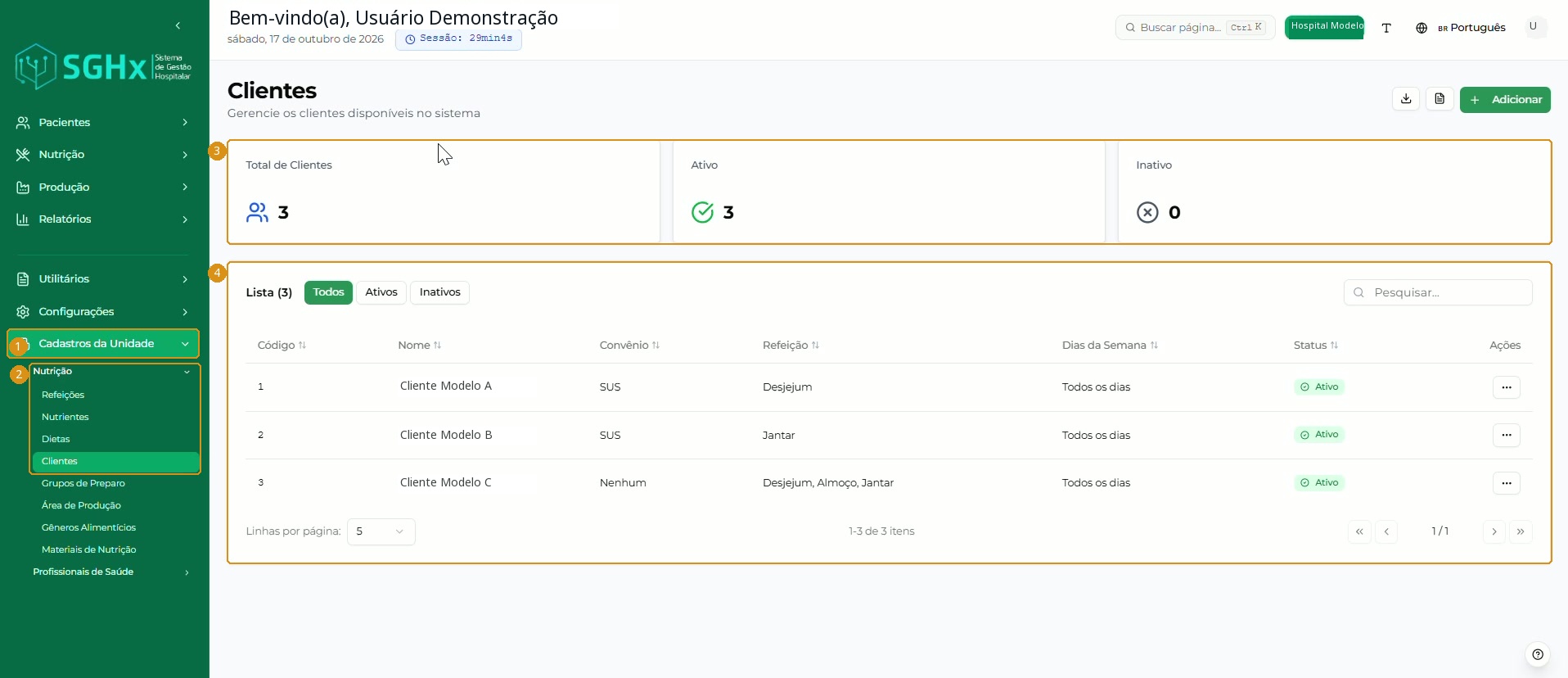The width and height of the screenshot is (1568, 678).
Task: Sort the table by Nome column
Action: coord(420,346)
